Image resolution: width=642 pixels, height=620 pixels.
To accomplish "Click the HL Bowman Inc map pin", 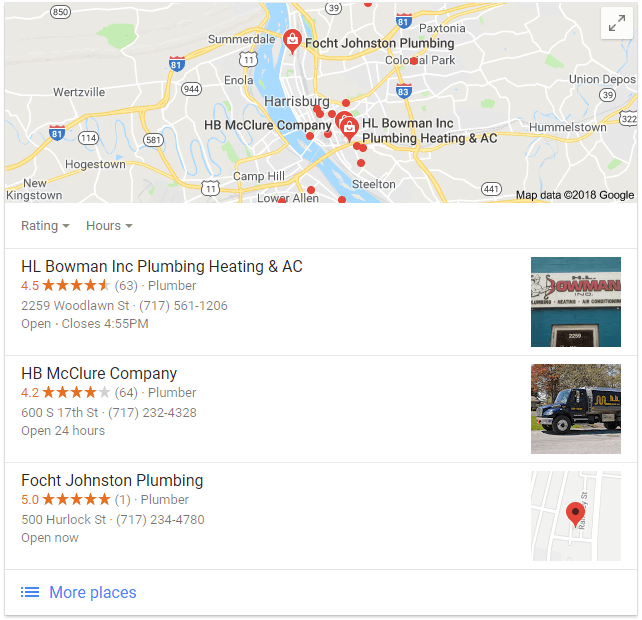I will pyautogui.click(x=349, y=129).
